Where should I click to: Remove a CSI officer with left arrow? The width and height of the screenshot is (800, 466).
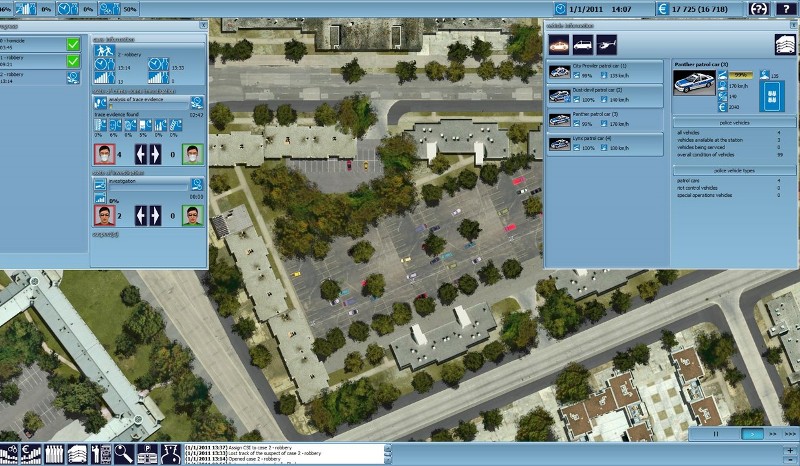click(141, 154)
